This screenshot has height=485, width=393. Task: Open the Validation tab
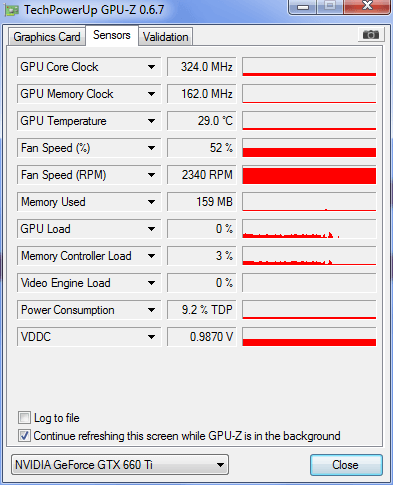pyautogui.click(x=166, y=37)
